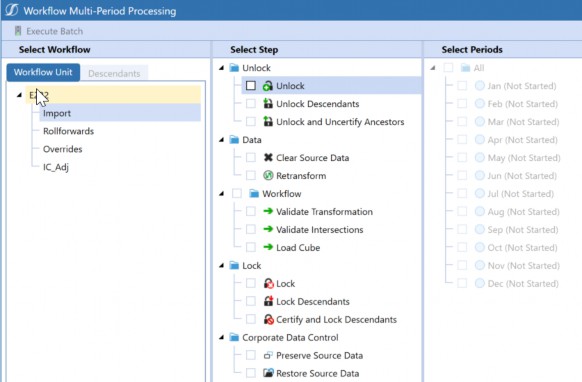This screenshot has height=382, width=582.
Task: Select the IC_Adj workflow item
Action: [56, 167]
